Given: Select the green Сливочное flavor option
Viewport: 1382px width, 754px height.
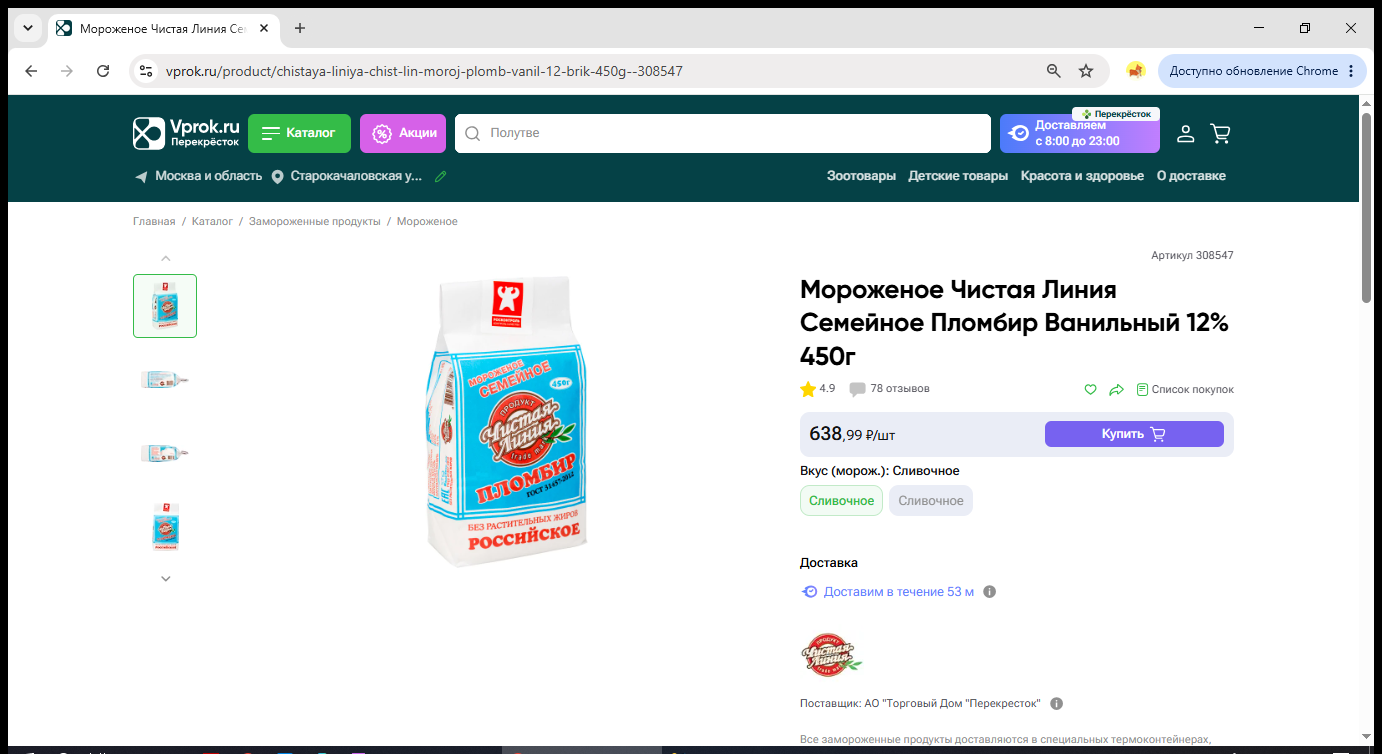Looking at the screenshot, I should (841, 501).
